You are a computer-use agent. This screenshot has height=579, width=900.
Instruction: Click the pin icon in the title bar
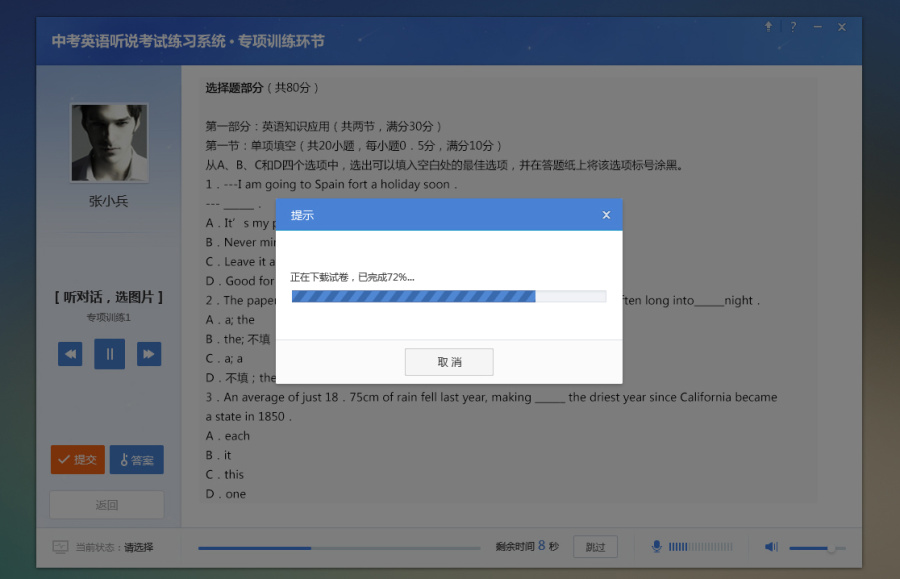point(768,27)
